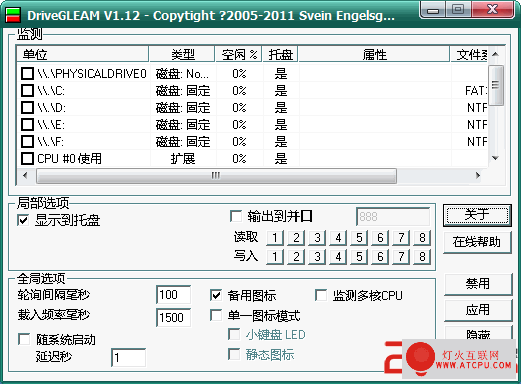This screenshot has width=521, height=384.
Task: Choose 写入 pin button 6
Action: tap(380, 257)
